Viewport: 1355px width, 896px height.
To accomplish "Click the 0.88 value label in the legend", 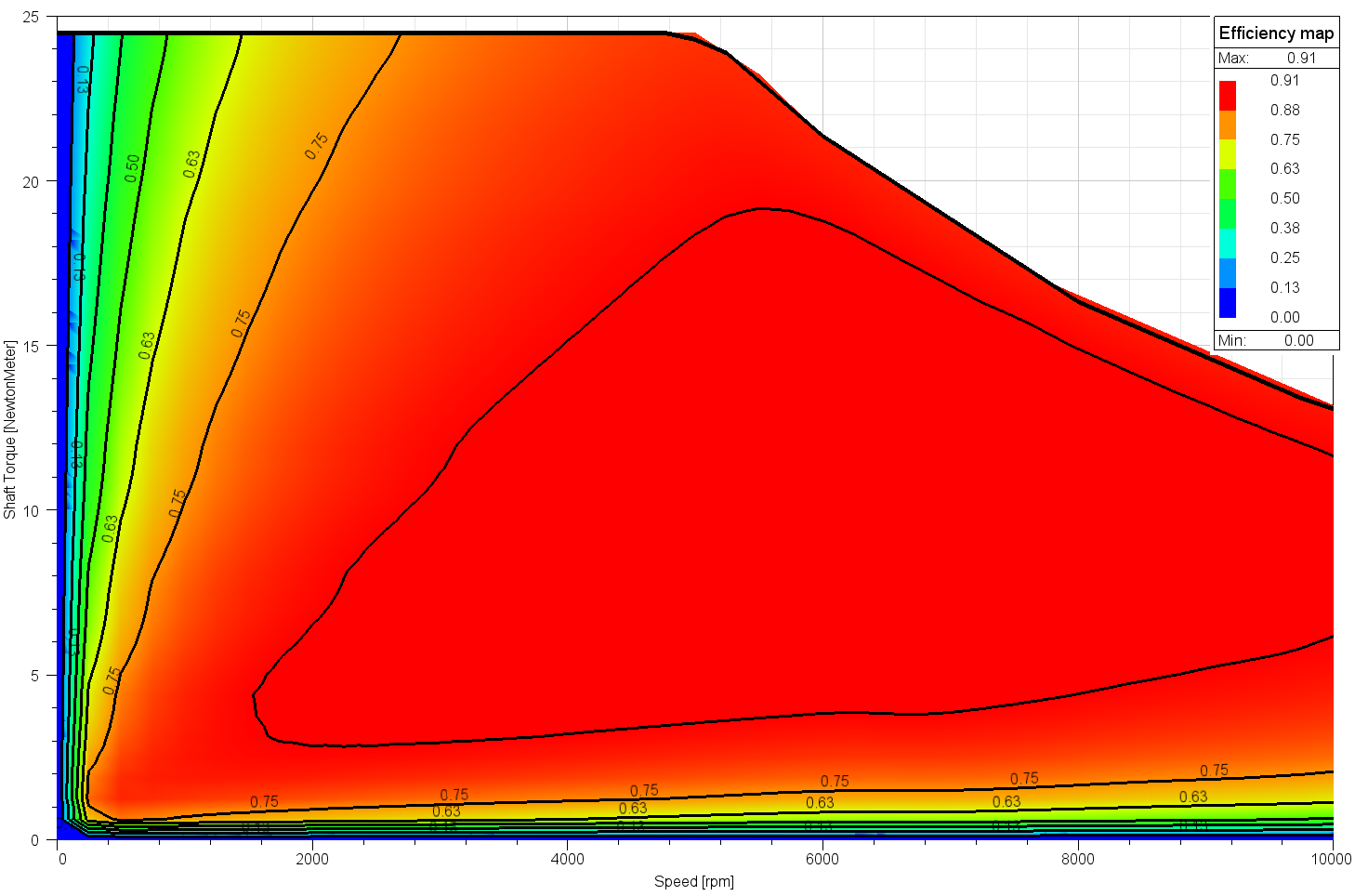I will (x=1284, y=110).
